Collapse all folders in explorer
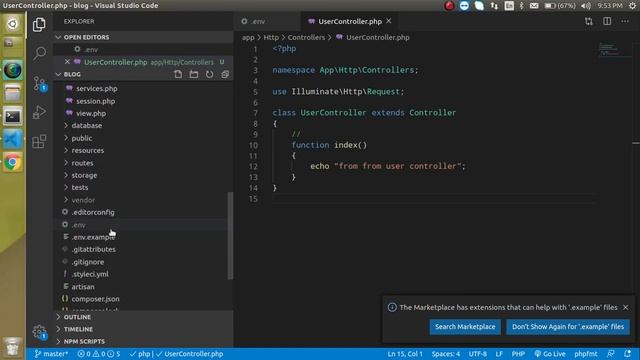Screen dimensions: 640x360 pyautogui.click(x=225, y=74)
